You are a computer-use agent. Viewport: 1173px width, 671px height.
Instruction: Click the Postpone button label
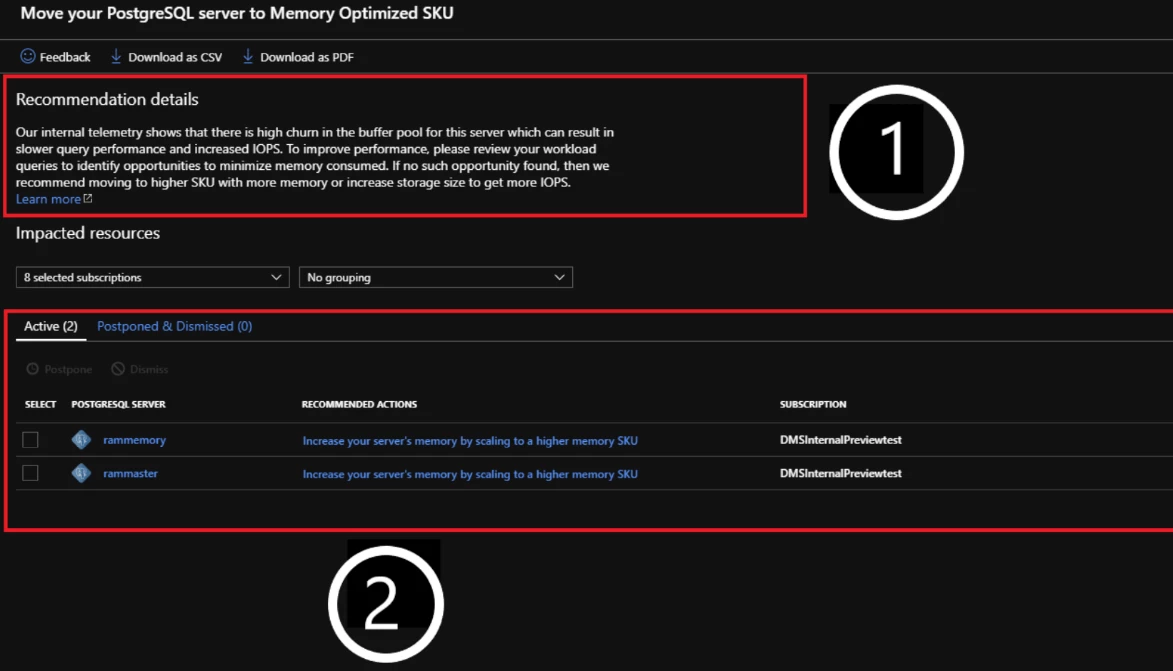tap(68, 370)
